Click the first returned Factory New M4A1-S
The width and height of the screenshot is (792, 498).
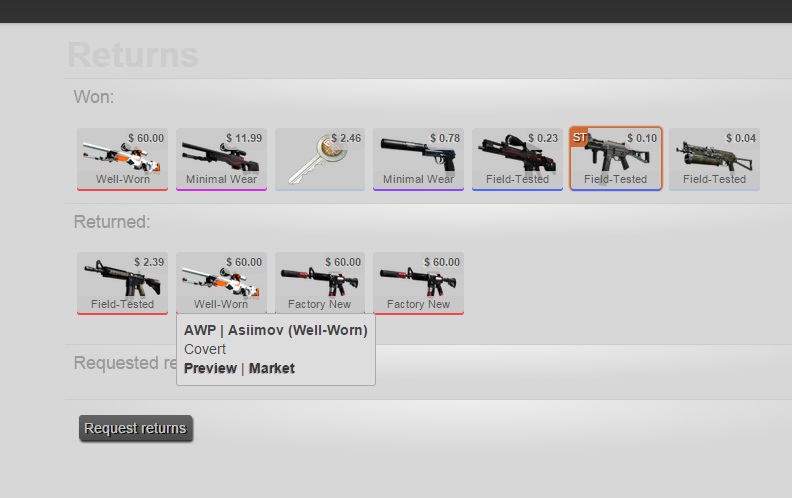point(320,283)
